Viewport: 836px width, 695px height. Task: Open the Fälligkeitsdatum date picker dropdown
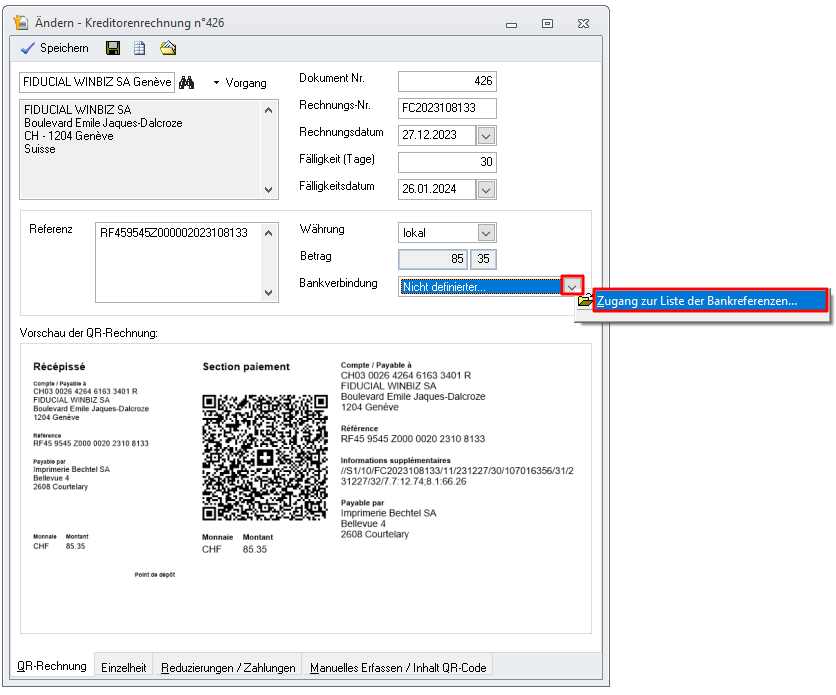point(485,188)
